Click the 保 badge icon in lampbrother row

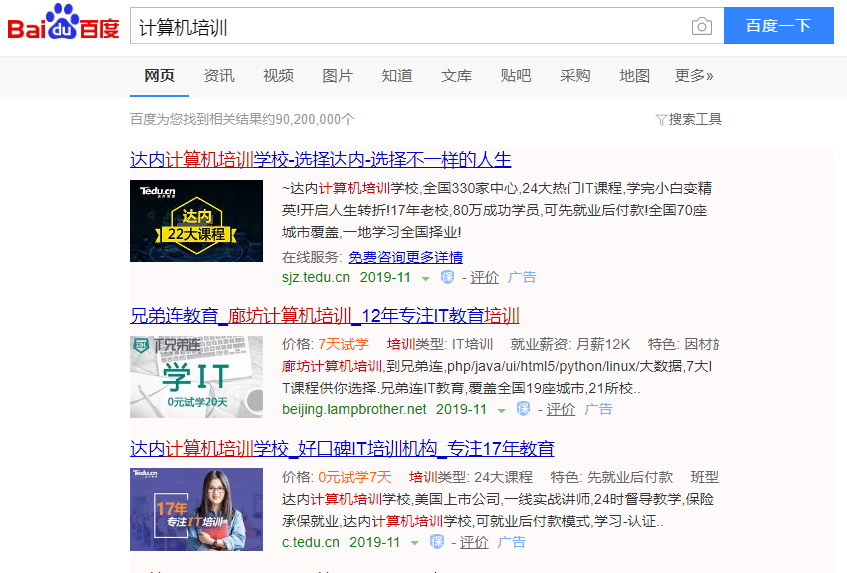[x=523, y=409]
